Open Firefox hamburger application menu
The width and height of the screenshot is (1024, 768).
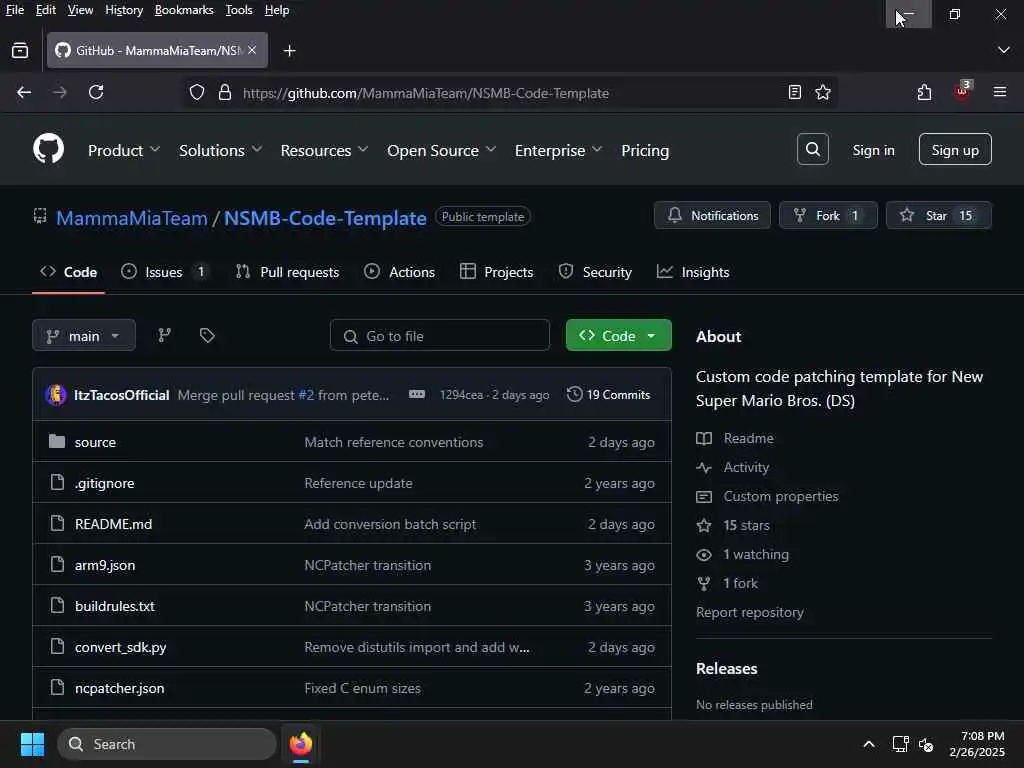[x=1000, y=92]
